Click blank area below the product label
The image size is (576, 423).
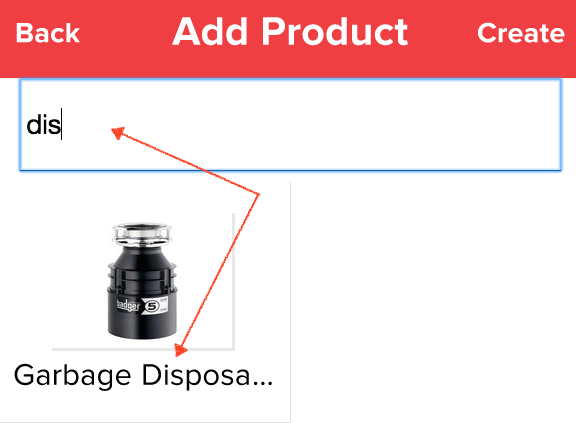click(144, 407)
